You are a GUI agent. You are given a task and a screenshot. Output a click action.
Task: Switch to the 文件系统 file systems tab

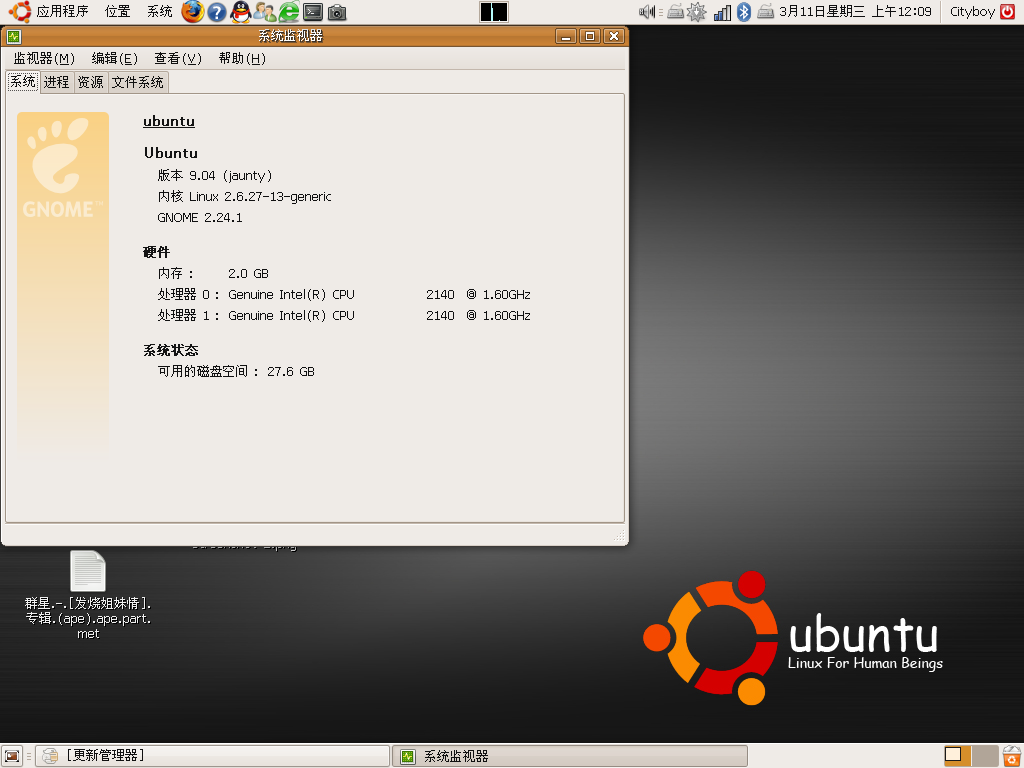(x=137, y=82)
